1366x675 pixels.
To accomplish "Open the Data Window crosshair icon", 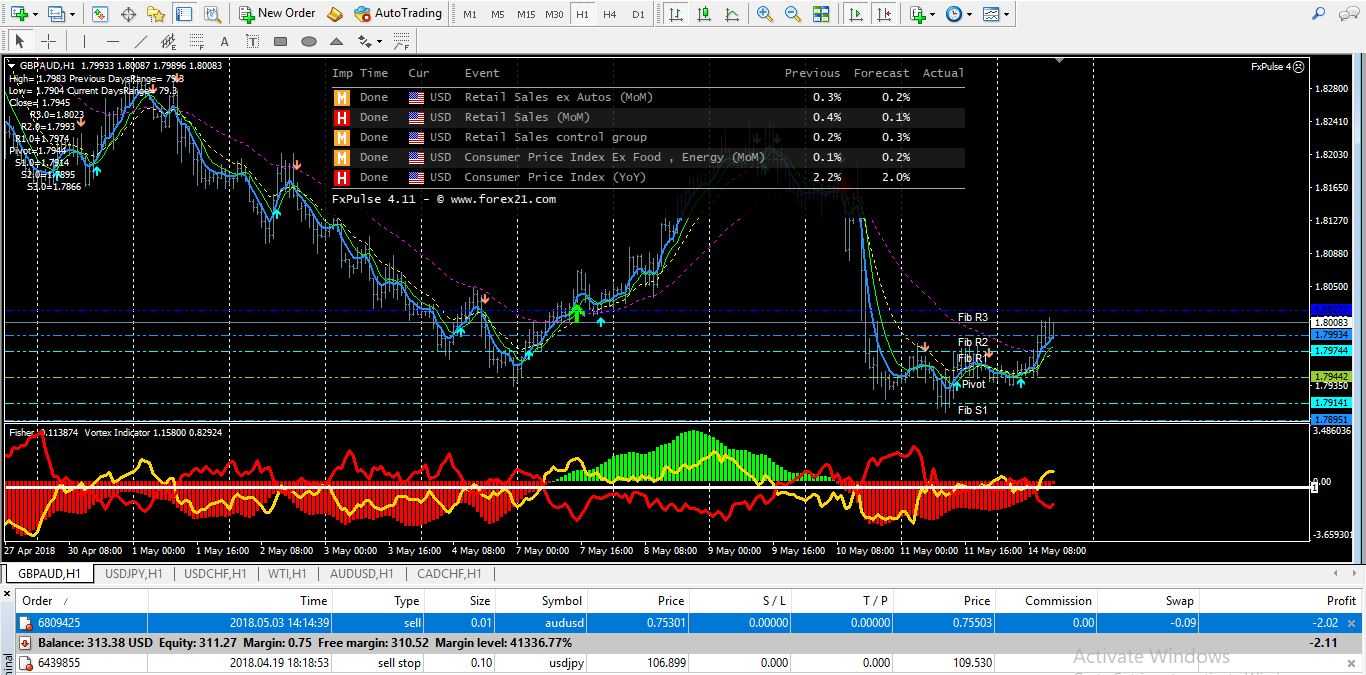I will pyautogui.click(x=128, y=14).
